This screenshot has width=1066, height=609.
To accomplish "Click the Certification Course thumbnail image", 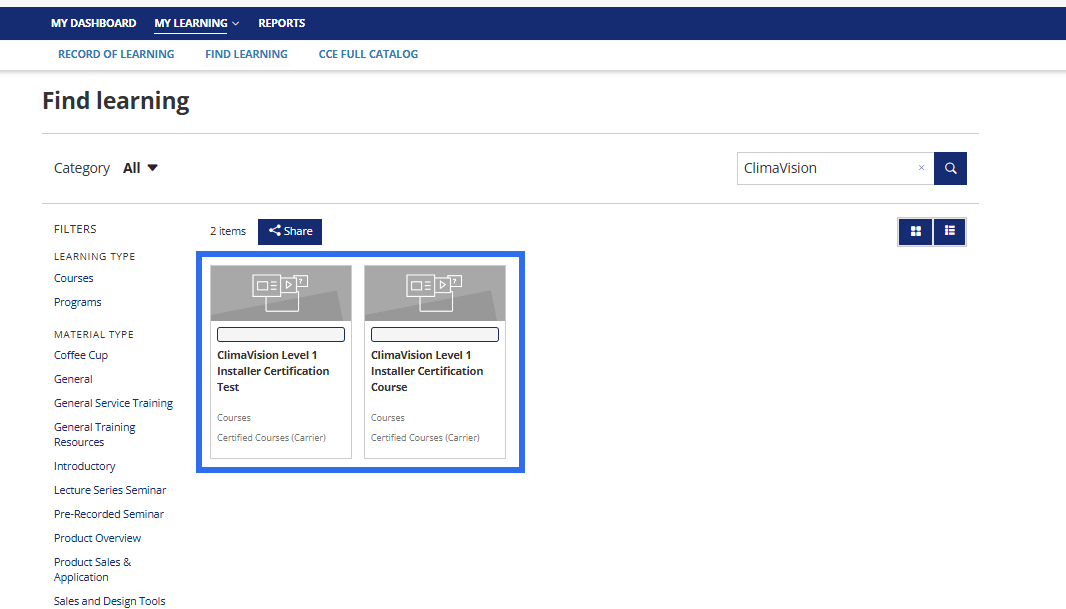I will point(435,294).
